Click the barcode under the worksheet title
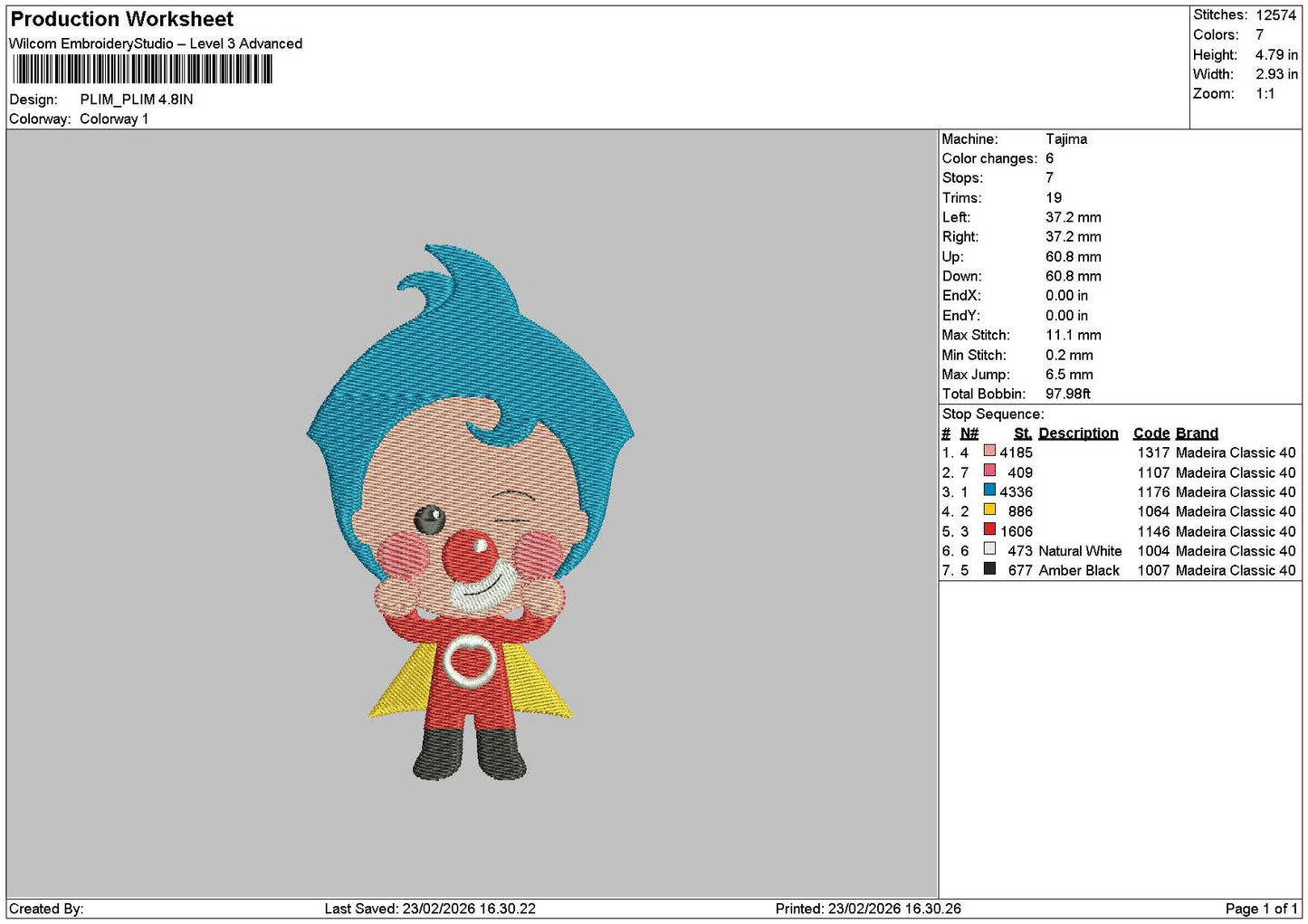This screenshot has height=924, width=1308. [x=142, y=70]
